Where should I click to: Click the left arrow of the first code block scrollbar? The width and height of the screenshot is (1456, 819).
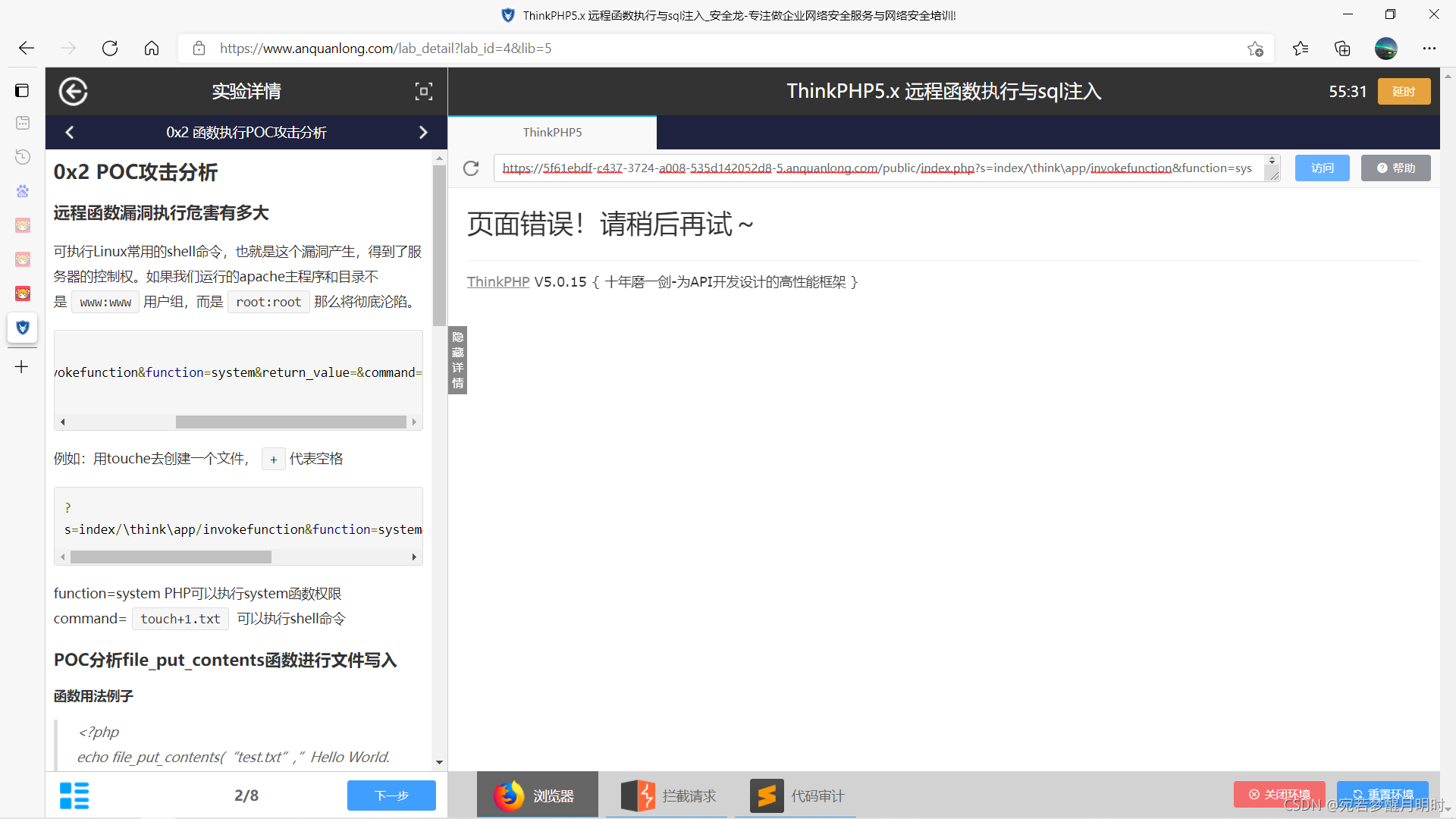pos(63,422)
